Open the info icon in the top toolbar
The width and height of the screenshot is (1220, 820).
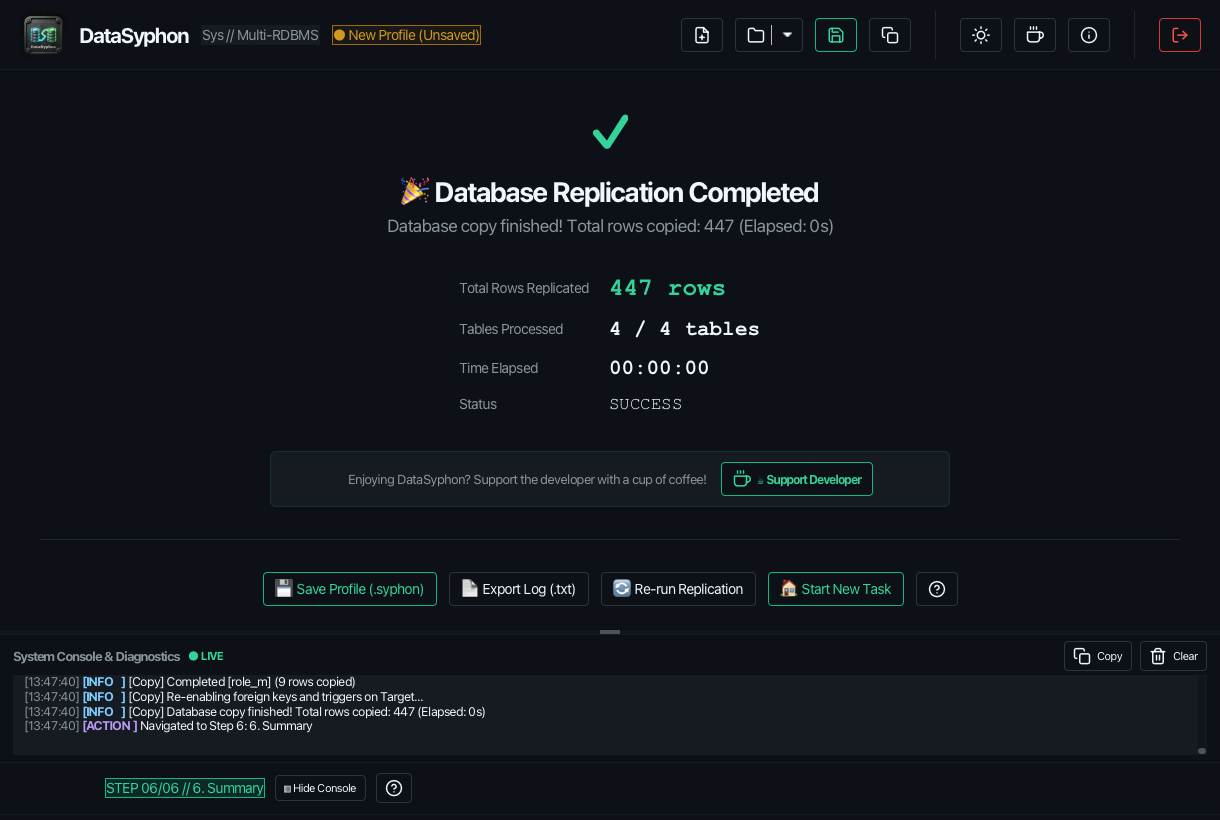pos(1089,35)
